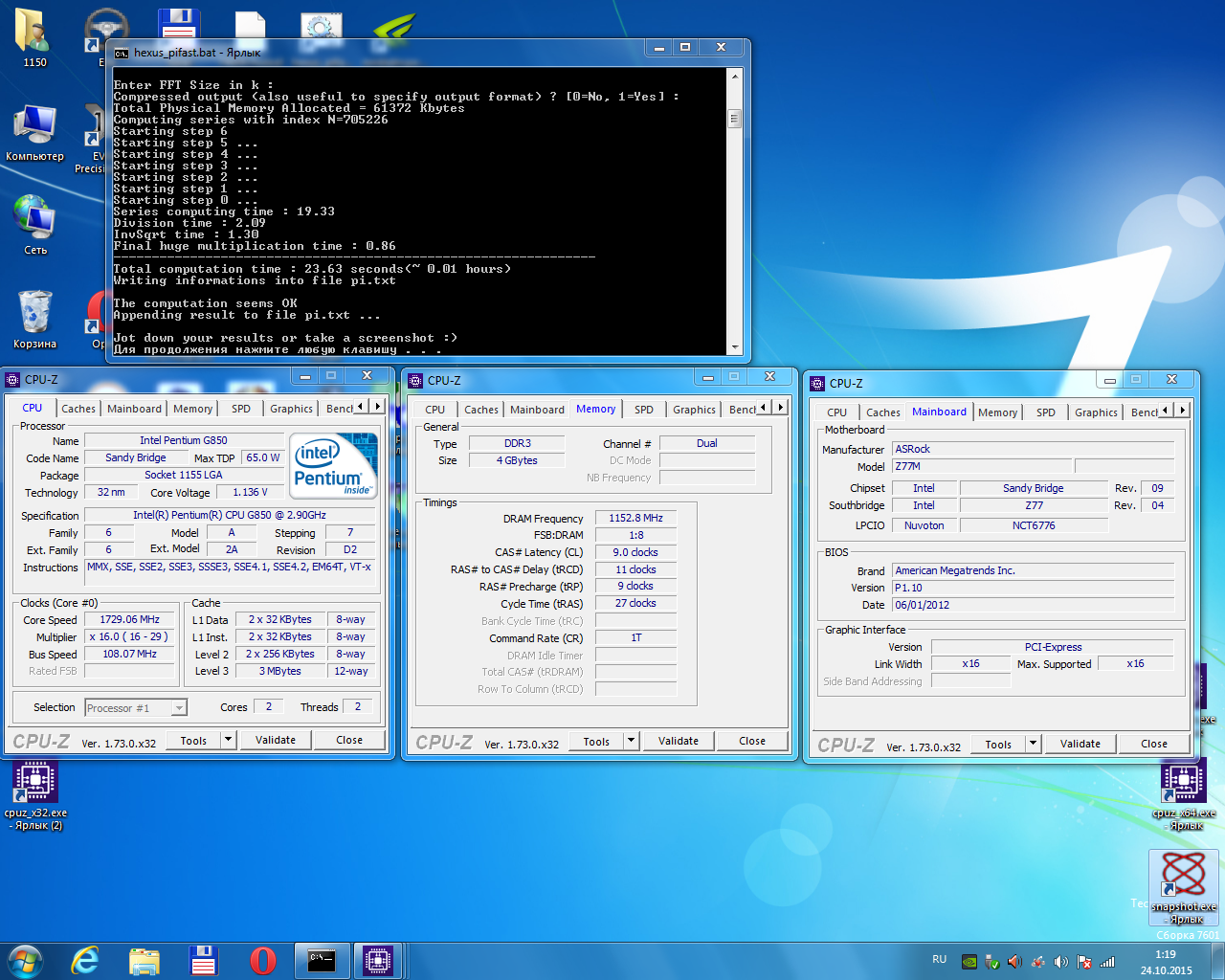
Task: Click Channel # value Dual
Action: tap(707, 443)
